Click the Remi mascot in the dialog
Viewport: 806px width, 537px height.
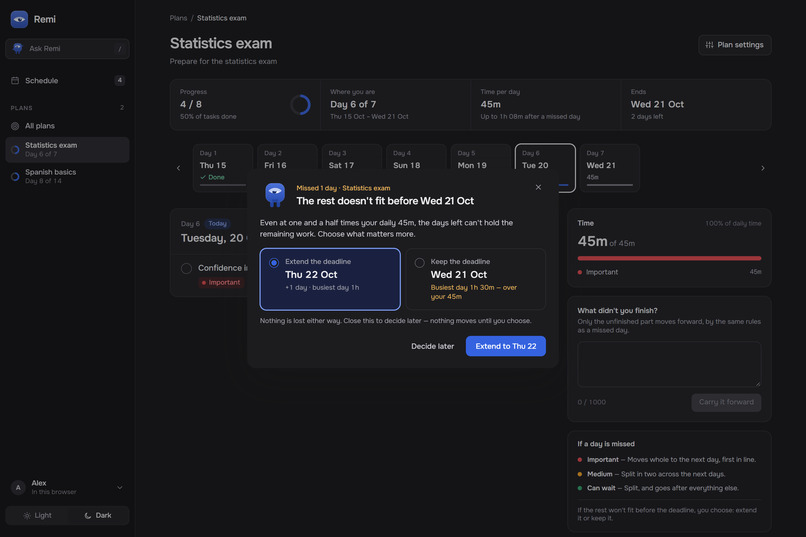275,195
